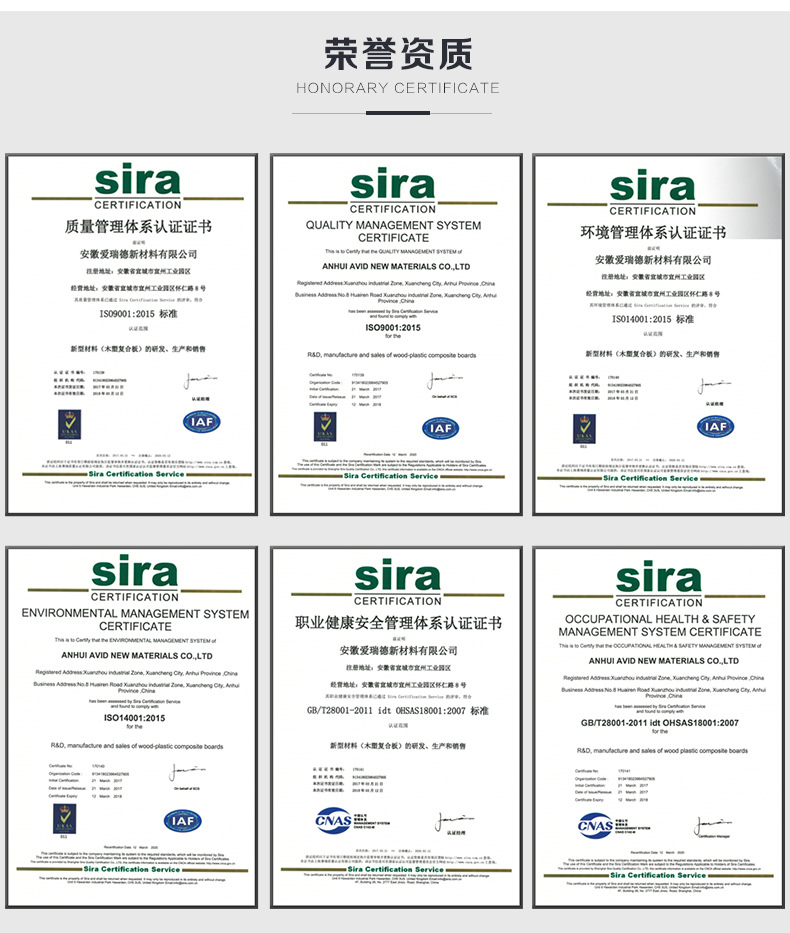
Task: Click the signature on Environmental Management System Certificate
Action: (x=187, y=771)
